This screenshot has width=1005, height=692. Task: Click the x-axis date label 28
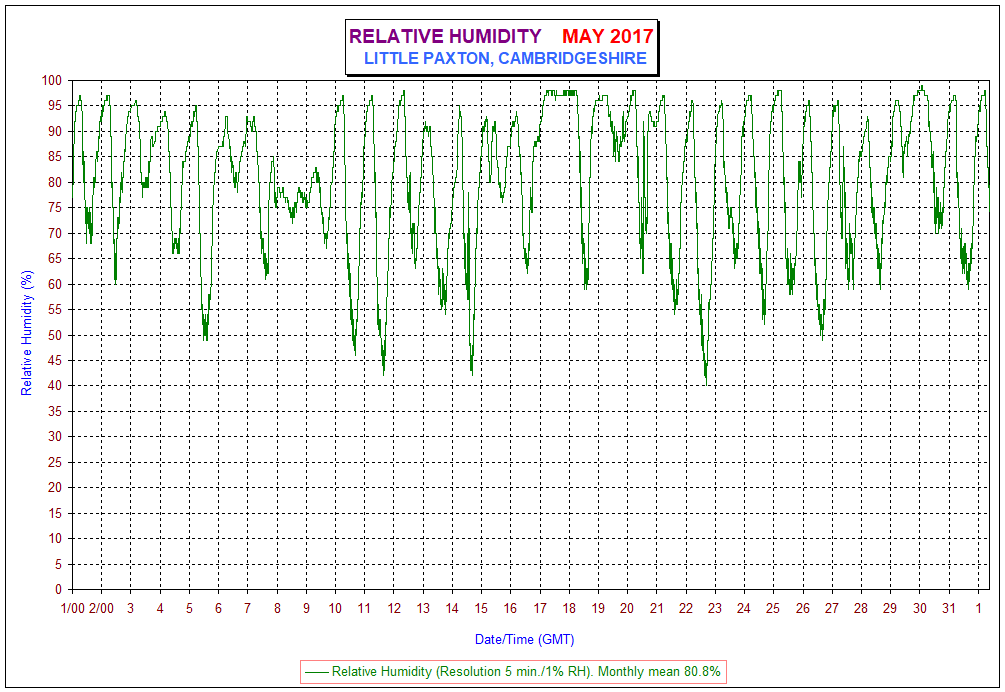click(861, 609)
